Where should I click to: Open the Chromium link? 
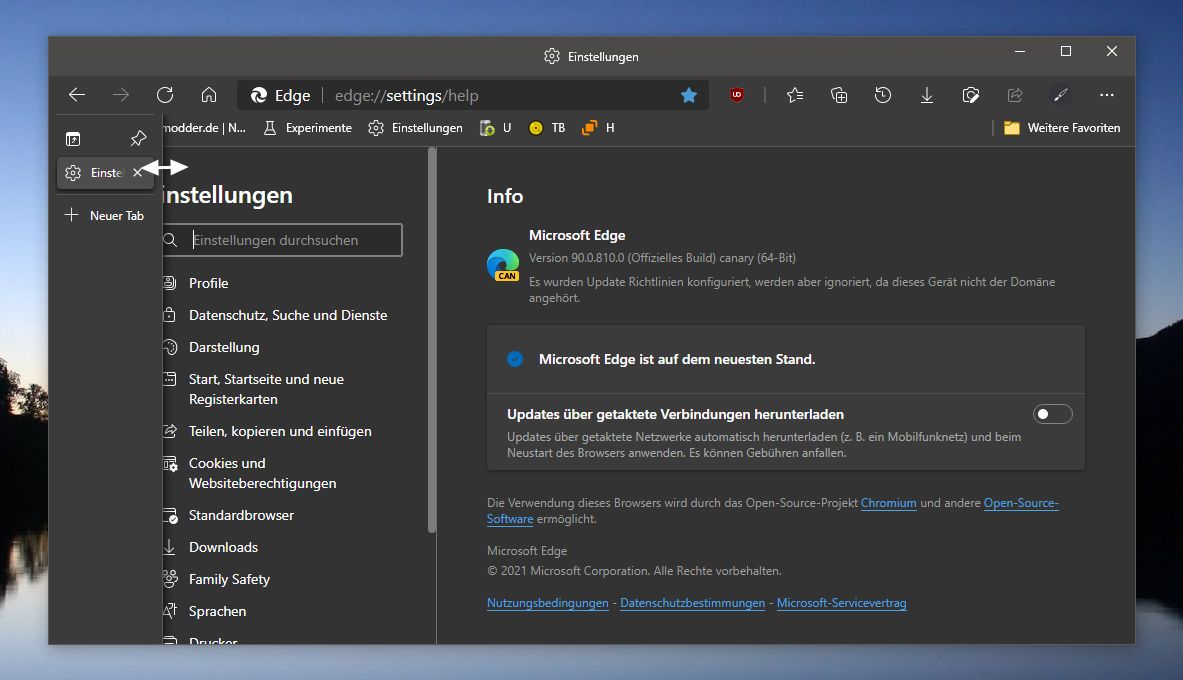[x=888, y=503]
